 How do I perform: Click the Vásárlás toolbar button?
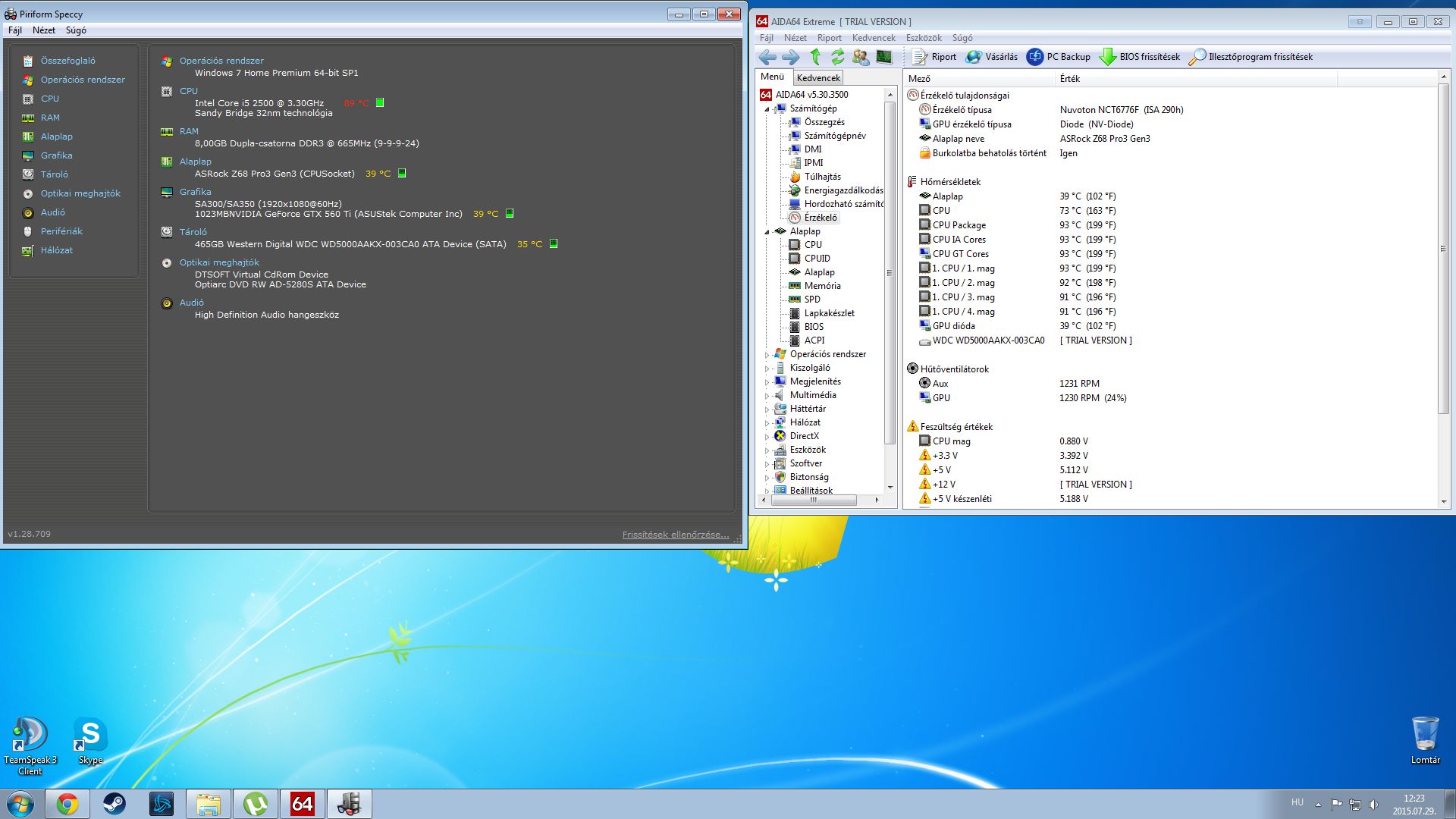[992, 57]
